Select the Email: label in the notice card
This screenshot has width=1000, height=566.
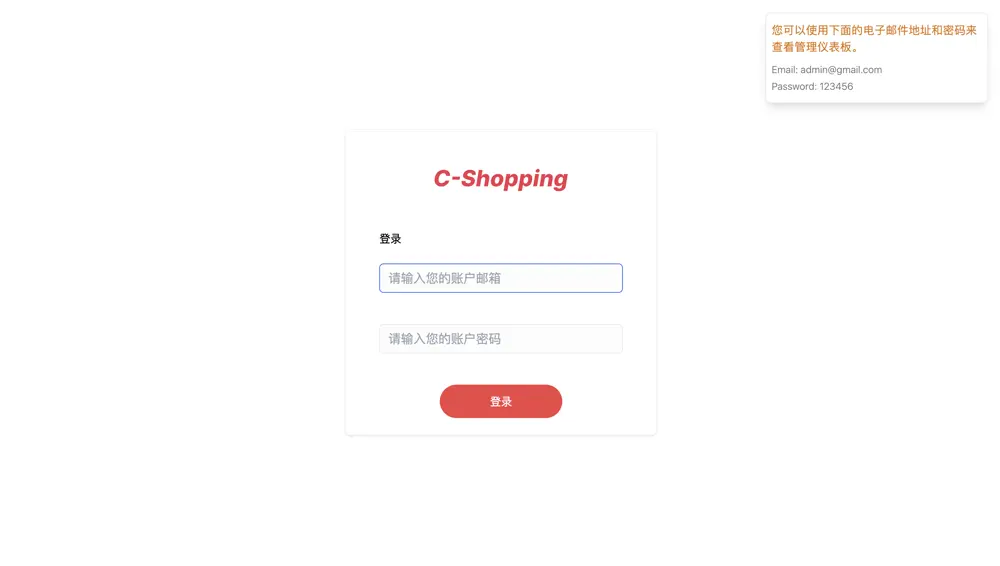pos(784,70)
